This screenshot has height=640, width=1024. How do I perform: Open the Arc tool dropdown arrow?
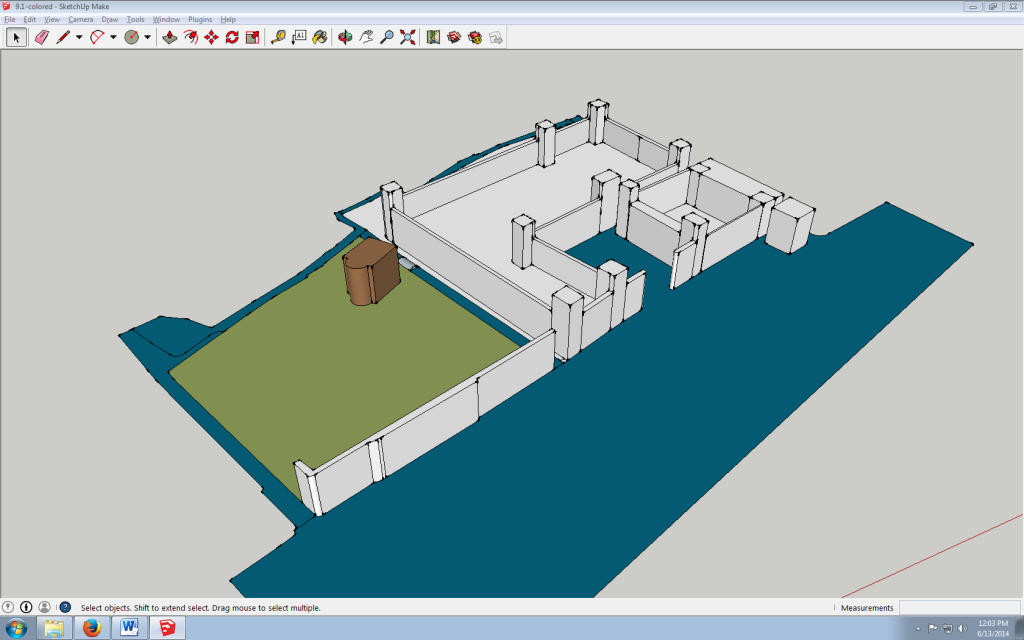pyautogui.click(x=113, y=38)
